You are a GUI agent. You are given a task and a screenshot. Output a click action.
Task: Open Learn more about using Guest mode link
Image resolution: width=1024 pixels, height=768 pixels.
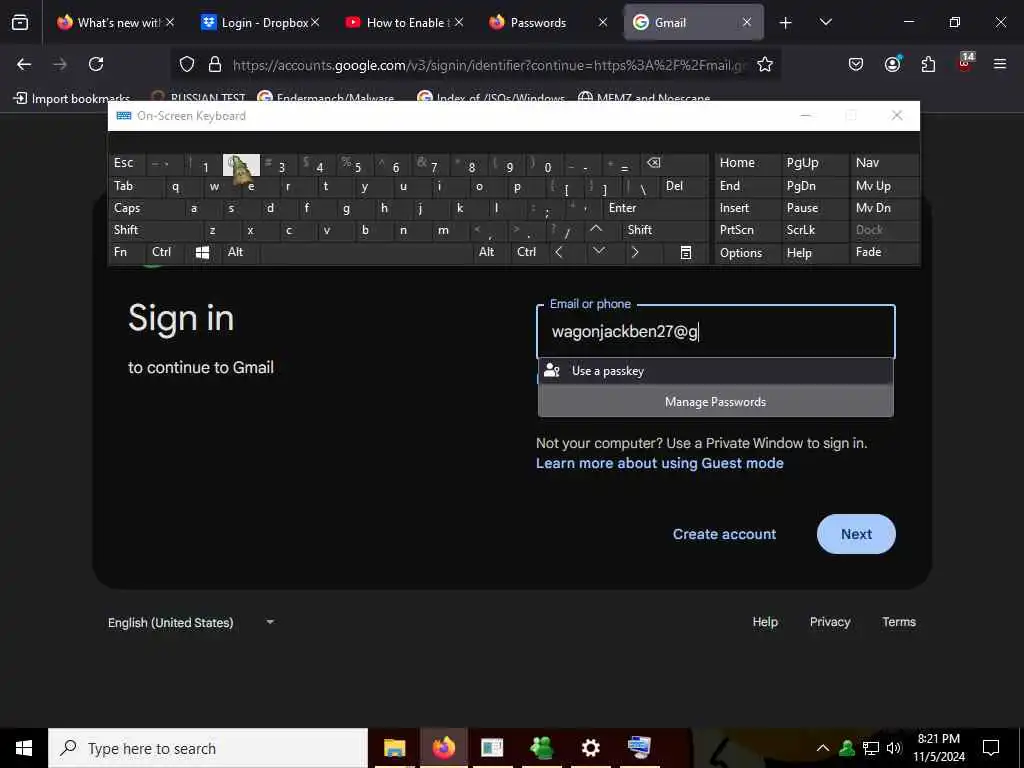tap(660, 463)
